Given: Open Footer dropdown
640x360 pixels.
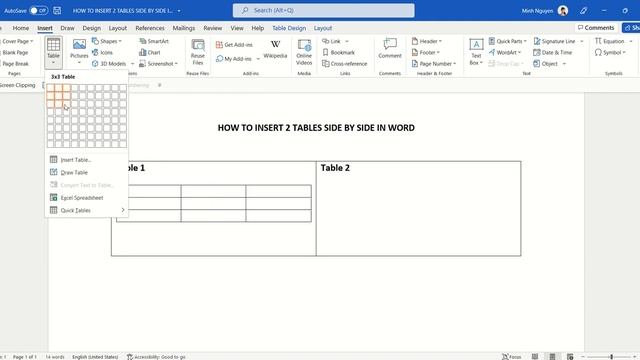Looking at the screenshot, I should tap(425, 53).
